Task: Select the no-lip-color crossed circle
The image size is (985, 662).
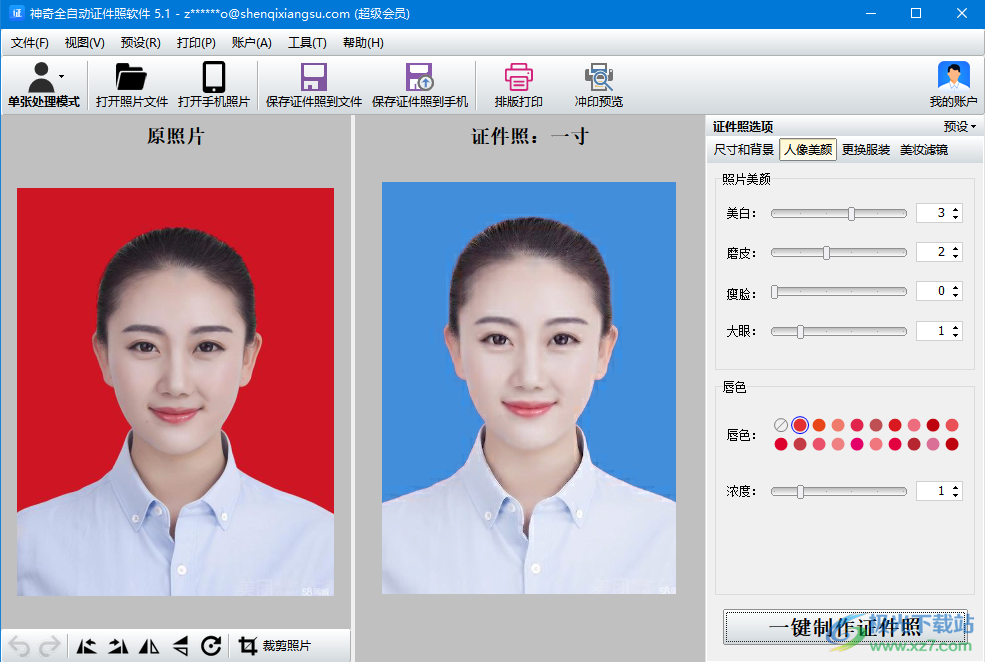Action: (781, 425)
